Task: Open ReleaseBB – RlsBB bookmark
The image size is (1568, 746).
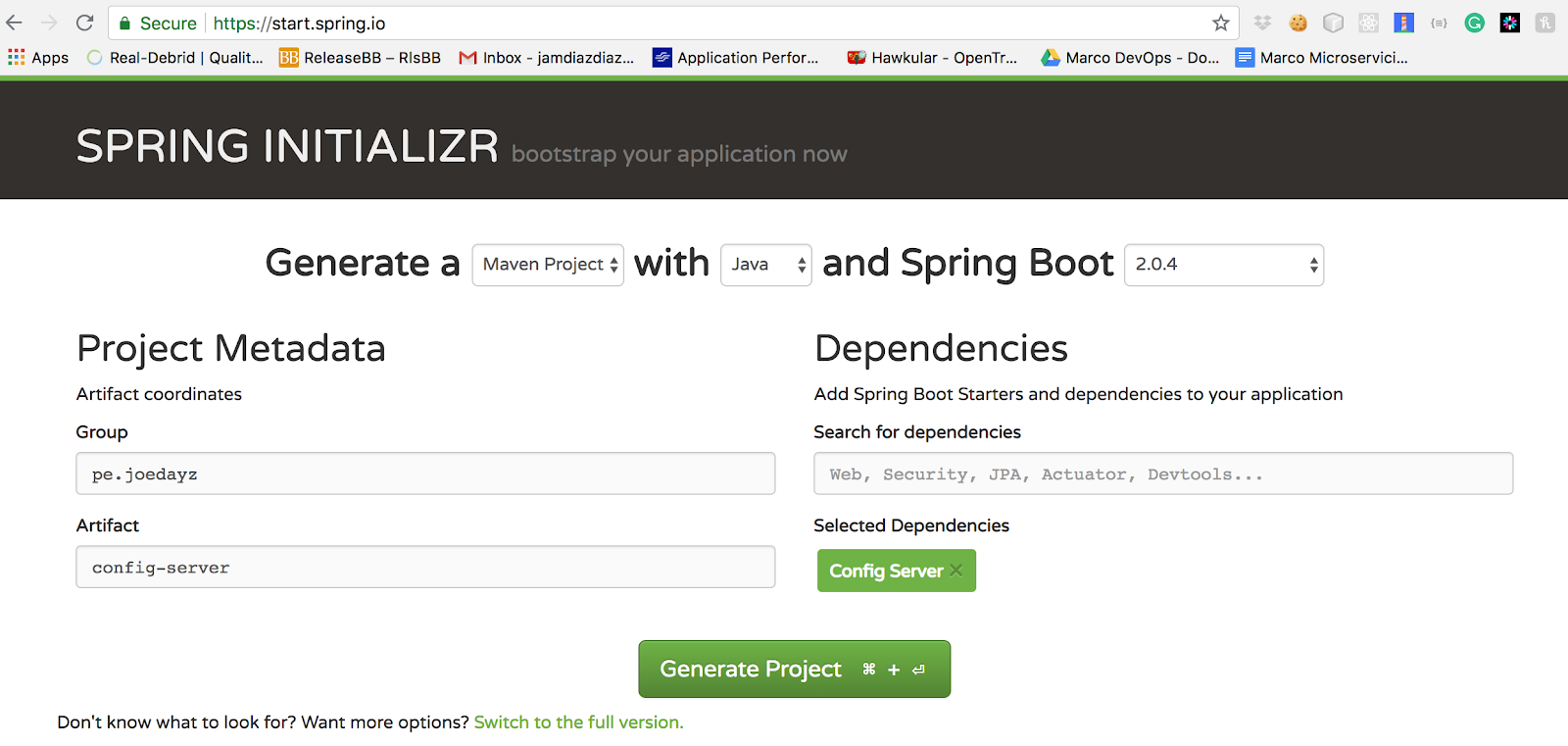Action: tap(360, 58)
